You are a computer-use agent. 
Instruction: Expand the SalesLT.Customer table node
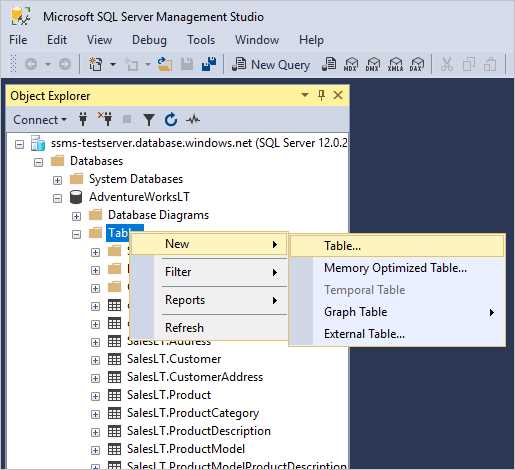95,360
